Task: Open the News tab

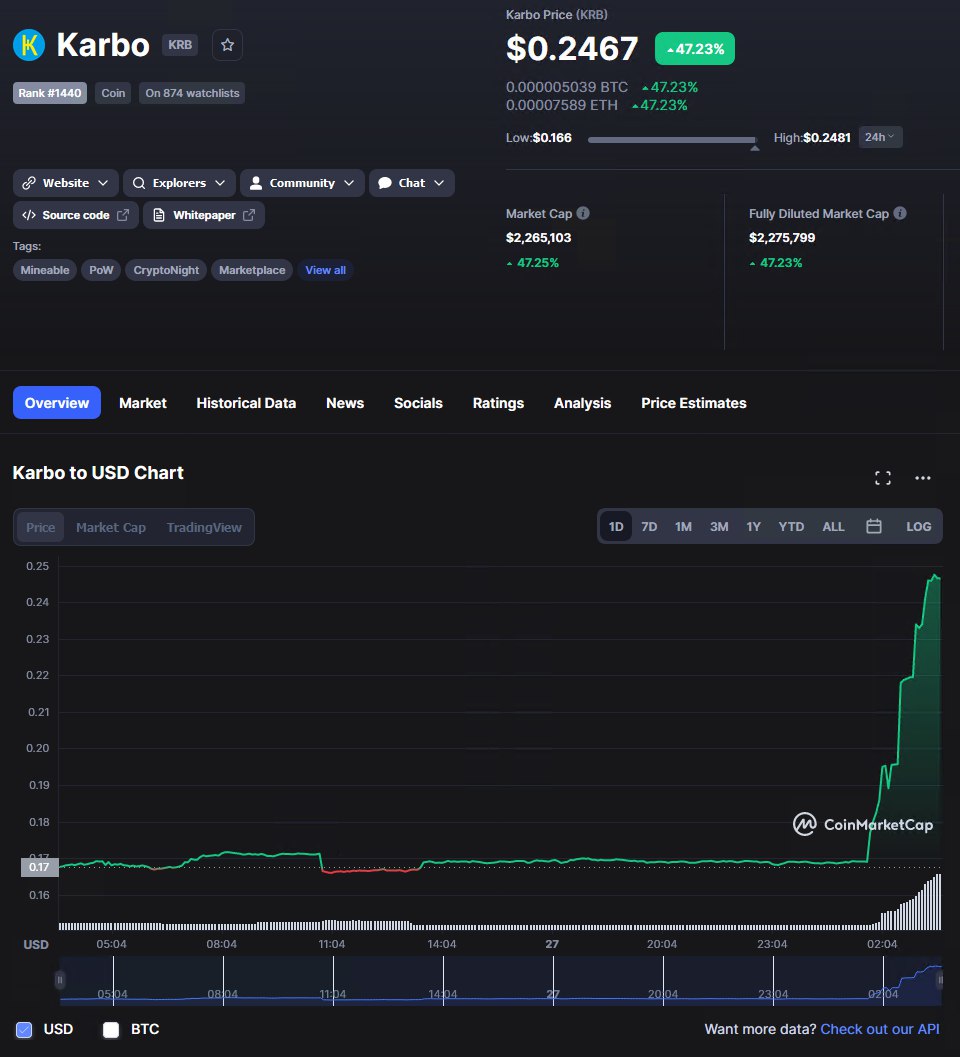Action: pos(345,402)
